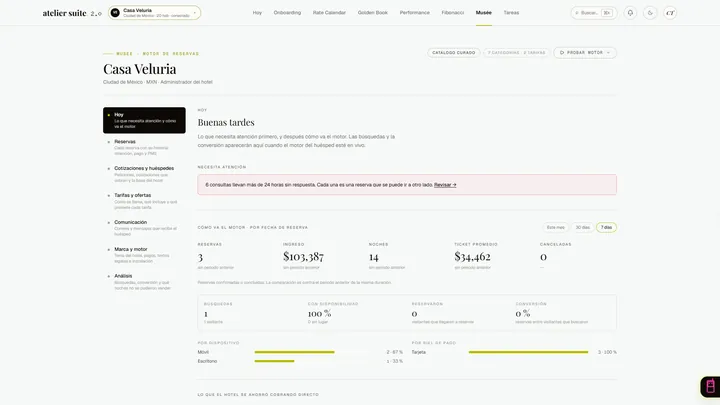720x405 pixels.
Task: Select Hoy in the sidebar
Action: click(144, 120)
